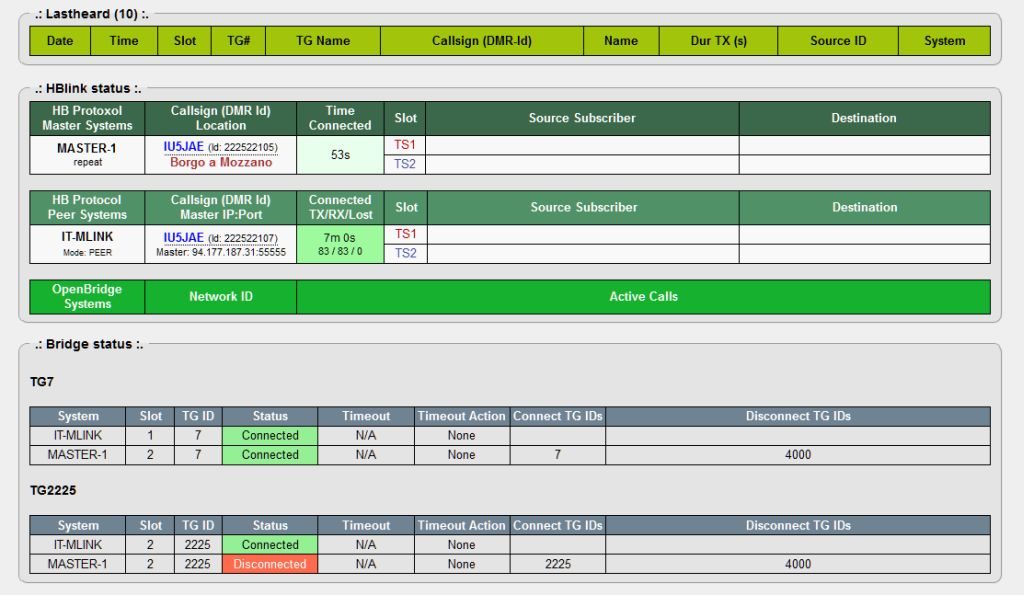Click the Timeout Action header in TG7 table

click(x=462, y=416)
